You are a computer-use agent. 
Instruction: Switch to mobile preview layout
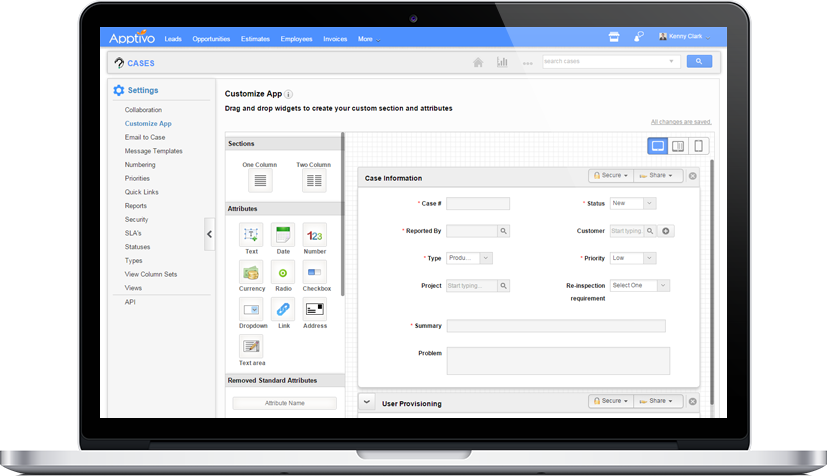tap(699, 146)
